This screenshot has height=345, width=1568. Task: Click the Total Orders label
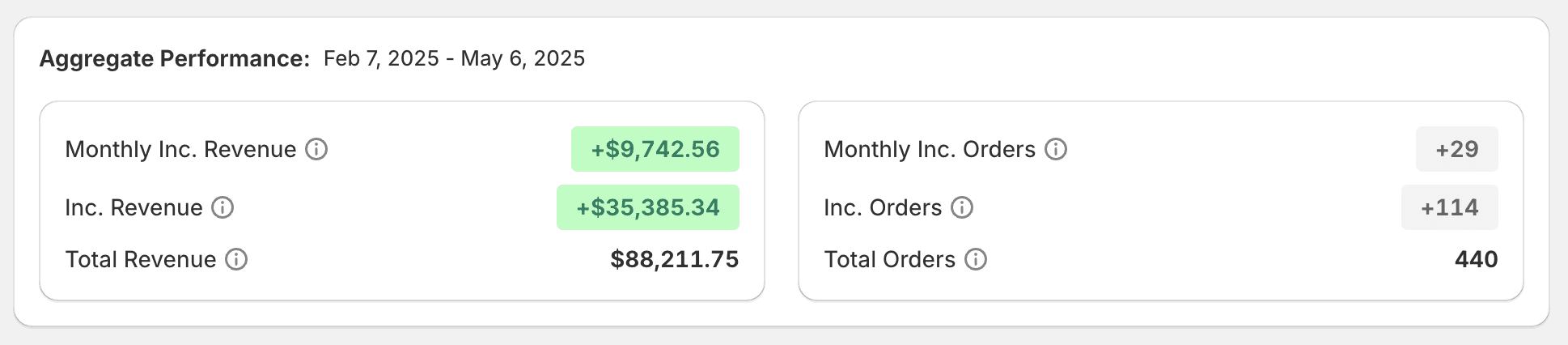point(890,259)
